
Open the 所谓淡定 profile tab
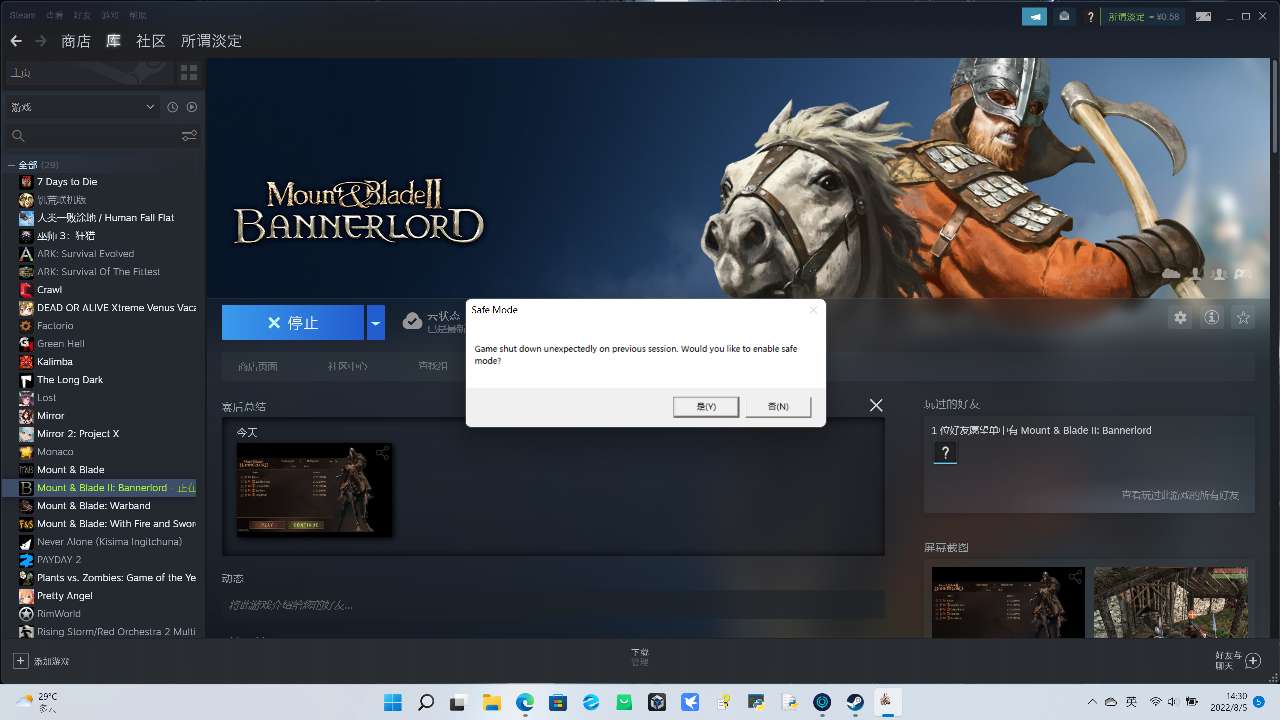coord(211,41)
